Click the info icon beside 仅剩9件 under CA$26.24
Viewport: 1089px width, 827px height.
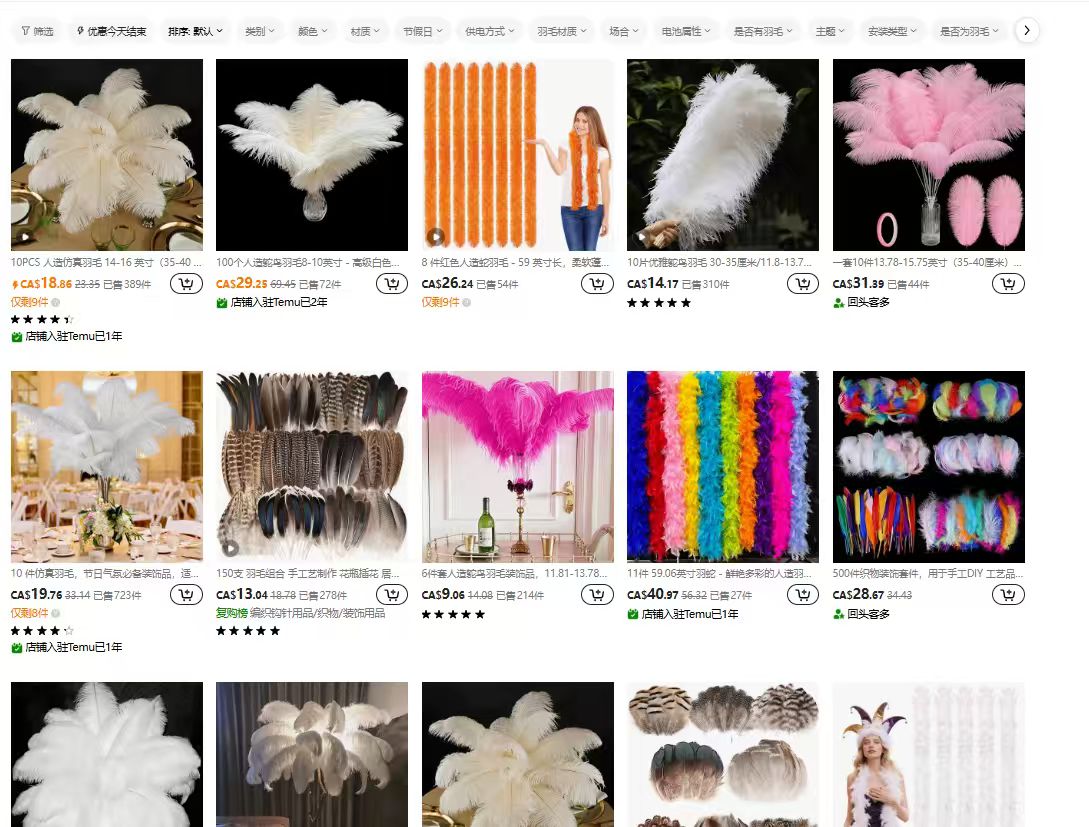coord(467,302)
